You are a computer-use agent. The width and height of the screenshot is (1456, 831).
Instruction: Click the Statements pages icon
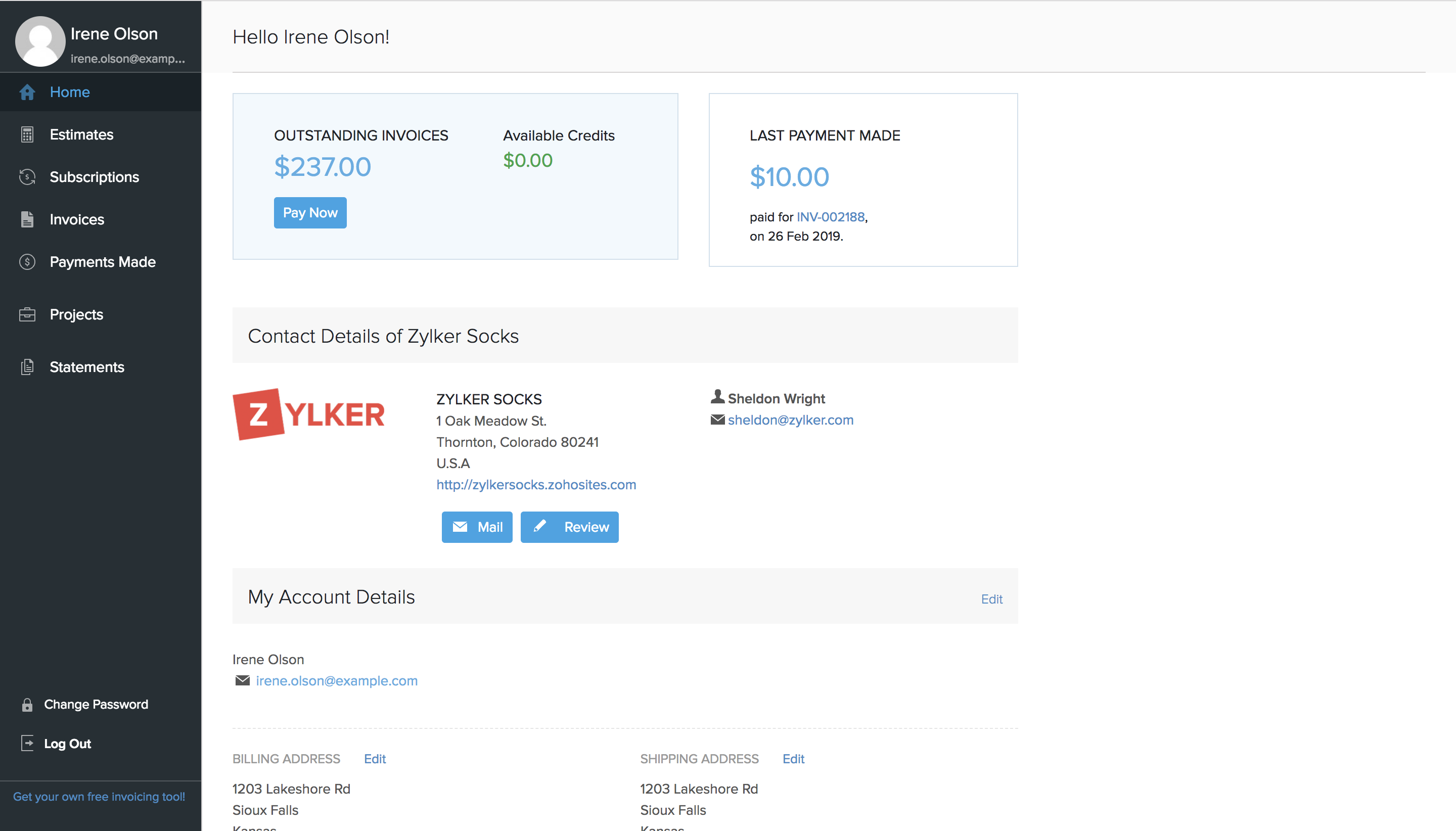pos(27,367)
